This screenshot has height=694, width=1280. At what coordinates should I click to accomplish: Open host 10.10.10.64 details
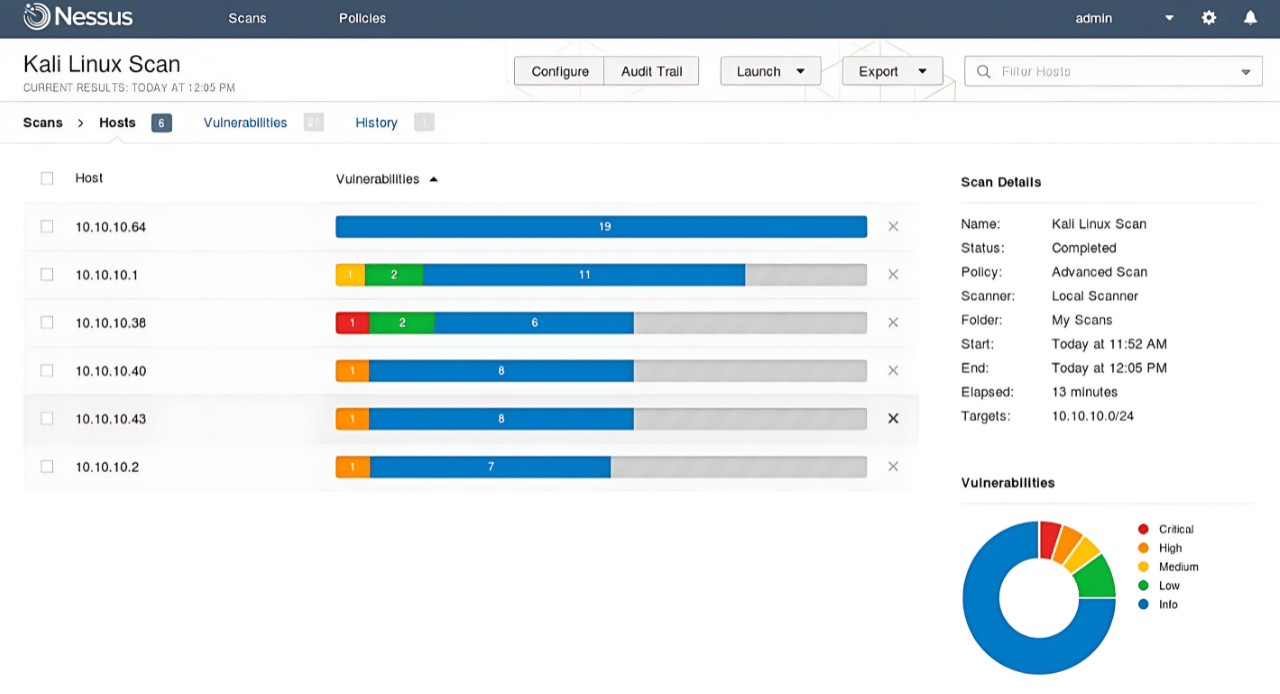click(x=110, y=227)
